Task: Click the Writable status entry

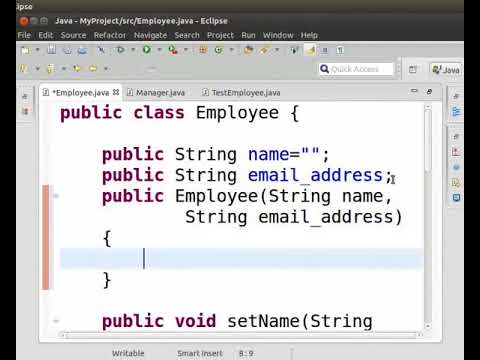Action: pyautogui.click(x=128, y=353)
